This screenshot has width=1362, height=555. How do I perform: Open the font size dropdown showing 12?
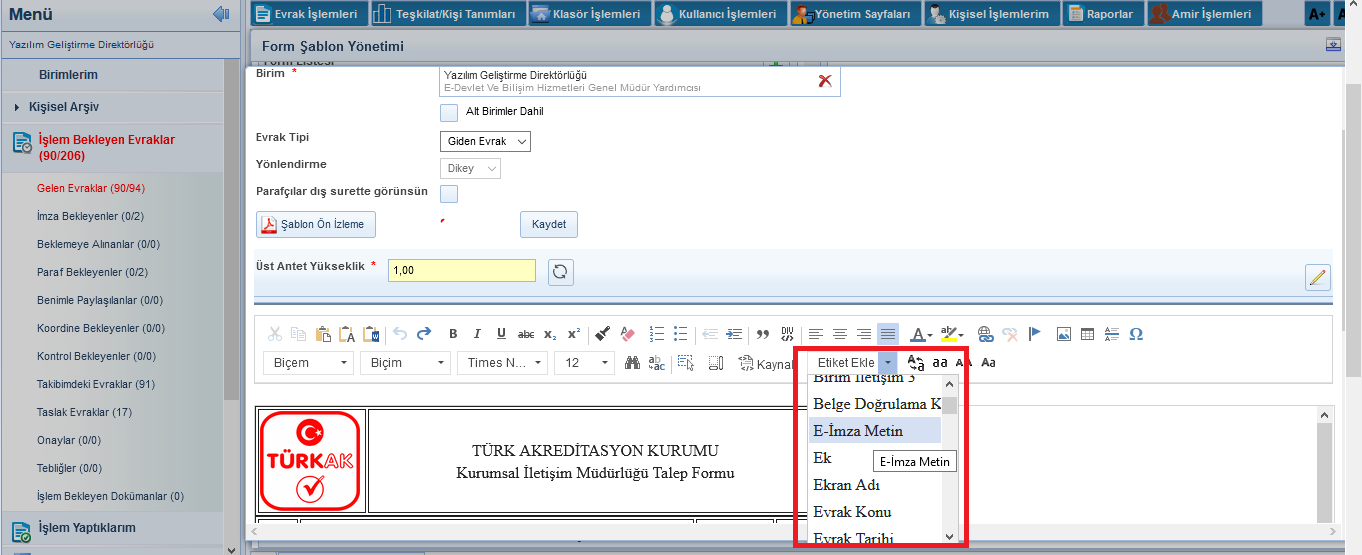tap(584, 363)
